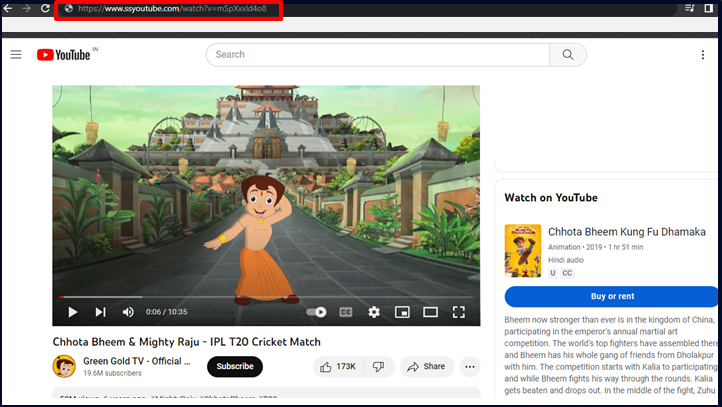Mute the video with the speaker icon

pos(128,312)
